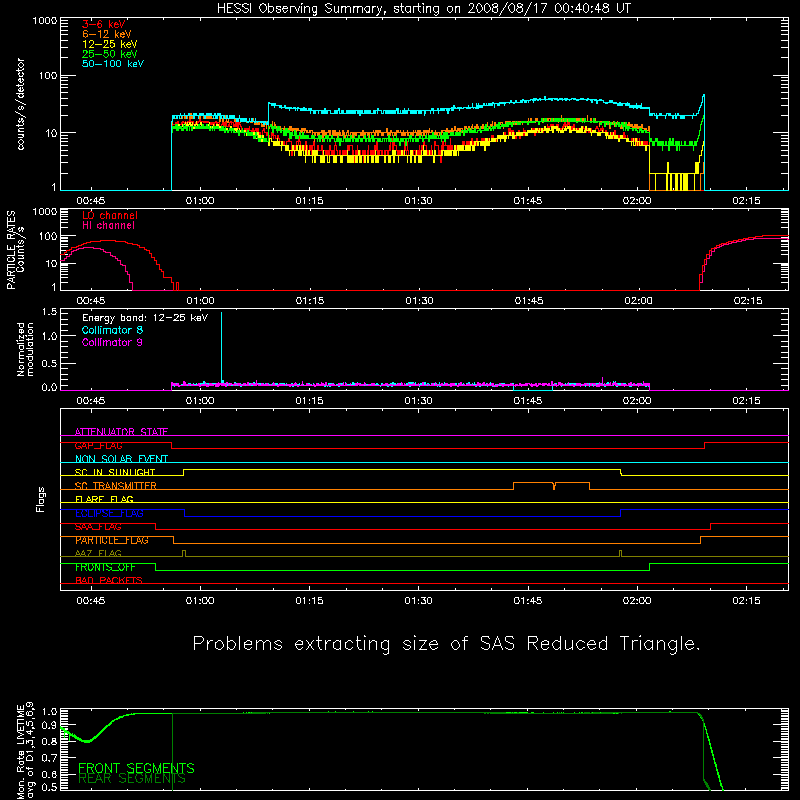Select the 25-50 keV legend label

click(110, 54)
